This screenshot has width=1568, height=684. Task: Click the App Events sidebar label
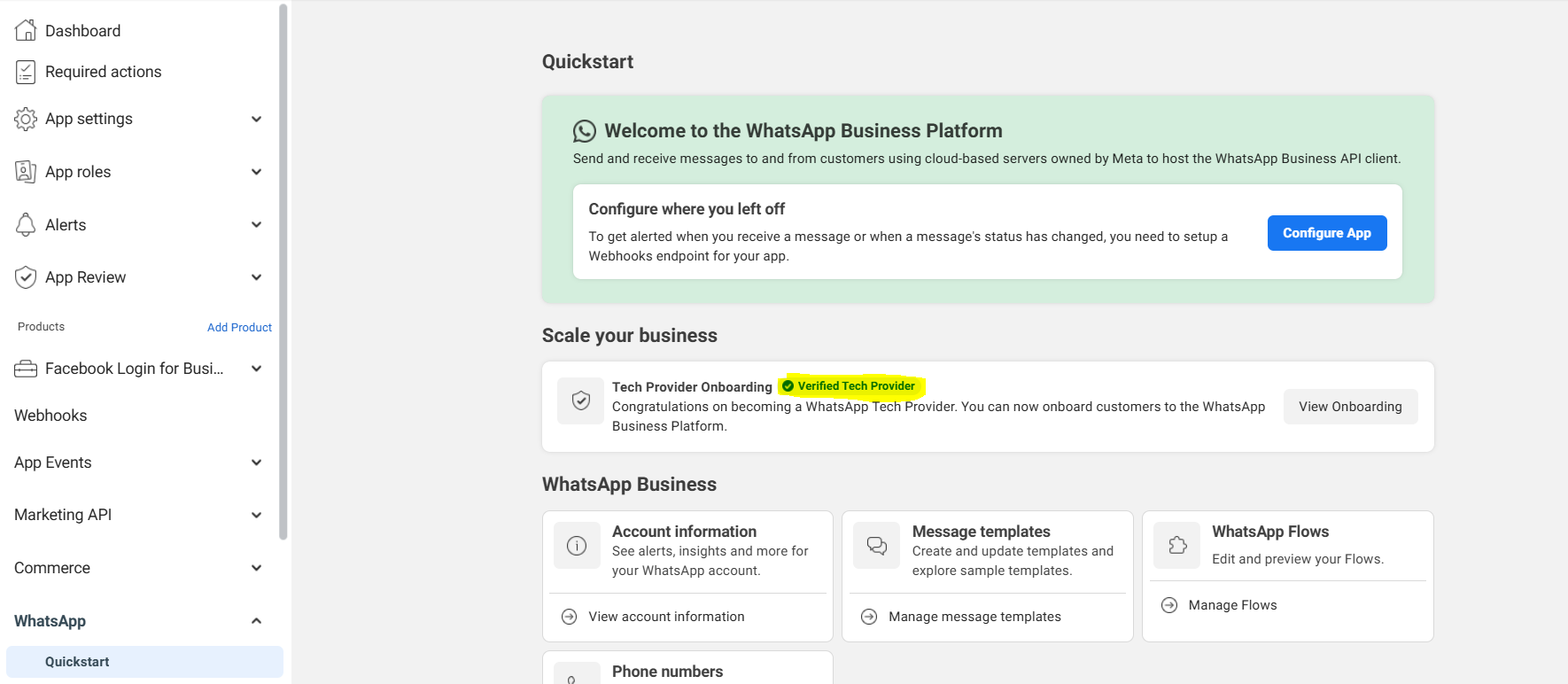click(x=52, y=462)
